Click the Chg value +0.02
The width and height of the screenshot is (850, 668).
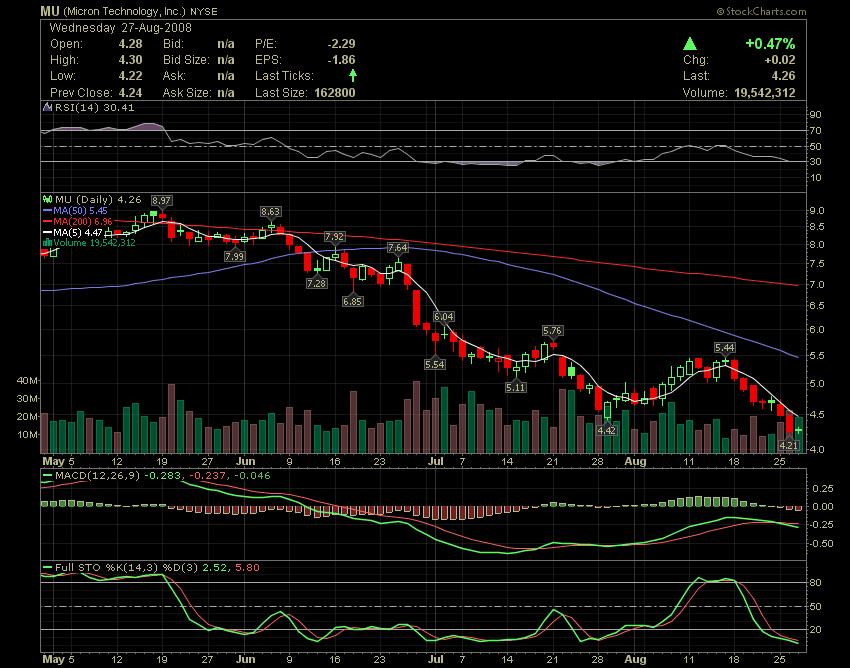click(x=780, y=60)
